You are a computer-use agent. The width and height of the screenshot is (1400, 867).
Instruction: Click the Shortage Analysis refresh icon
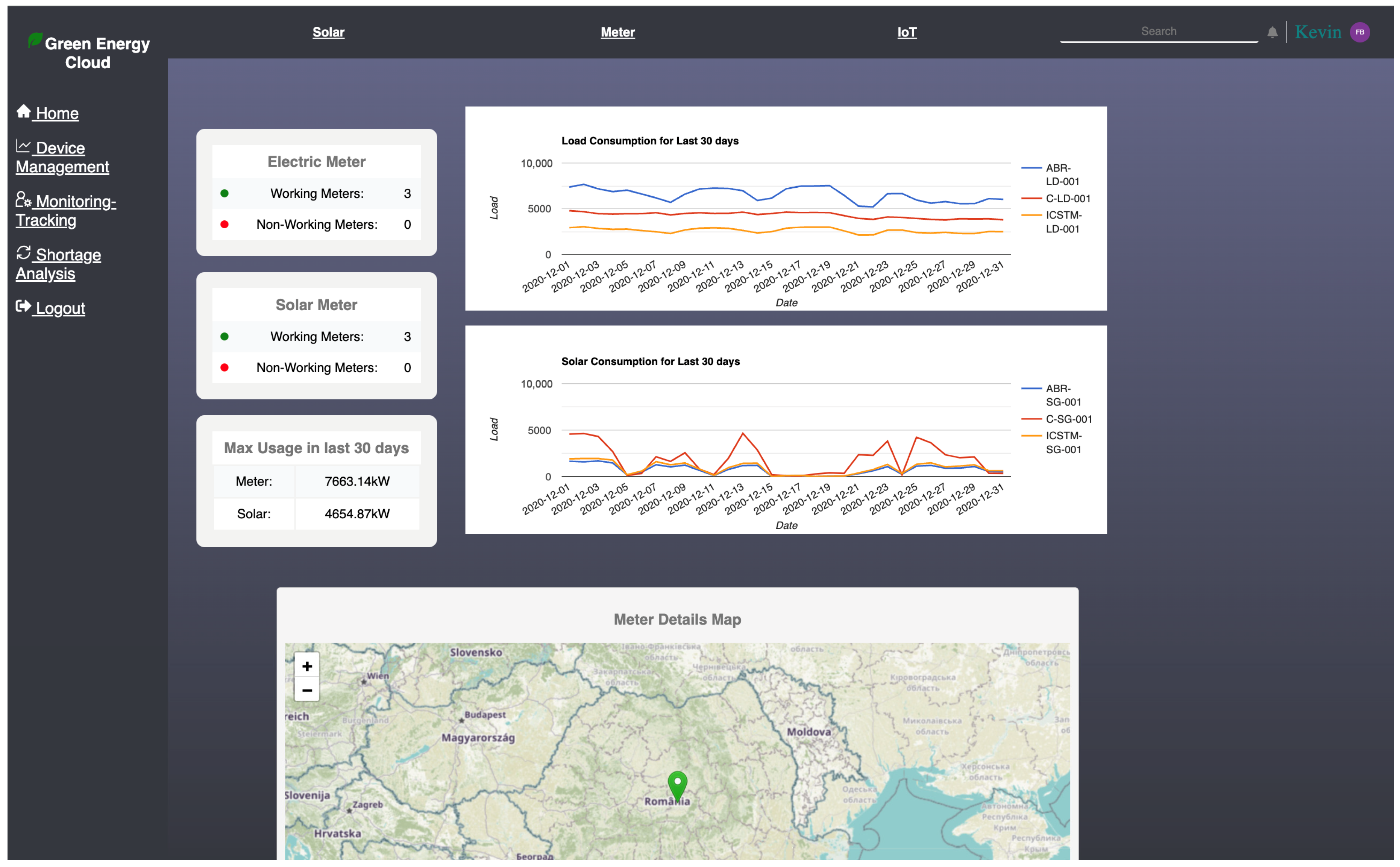click(x=24, y=252)
